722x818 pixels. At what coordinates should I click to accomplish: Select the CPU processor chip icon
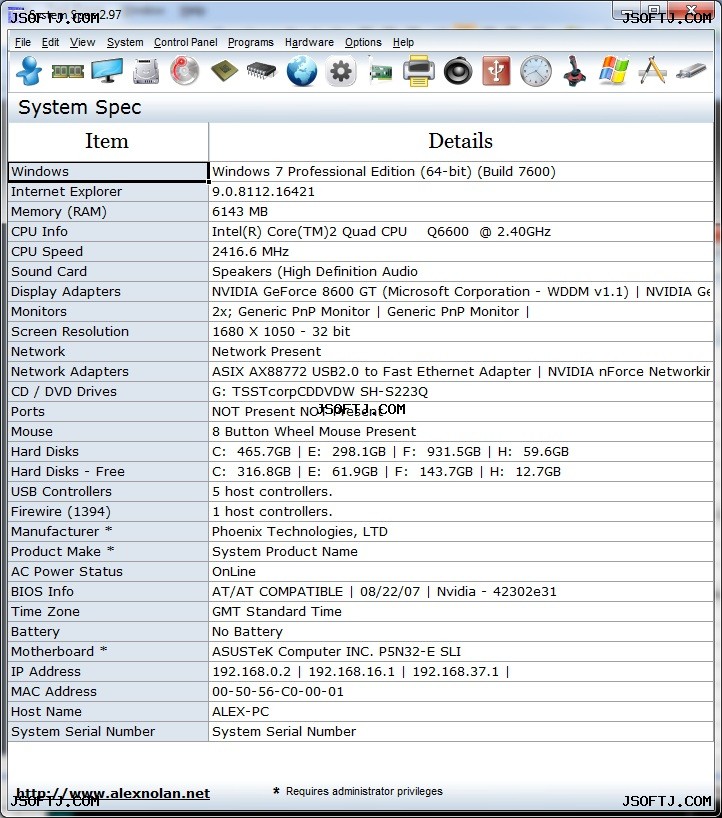pos(224,71)
